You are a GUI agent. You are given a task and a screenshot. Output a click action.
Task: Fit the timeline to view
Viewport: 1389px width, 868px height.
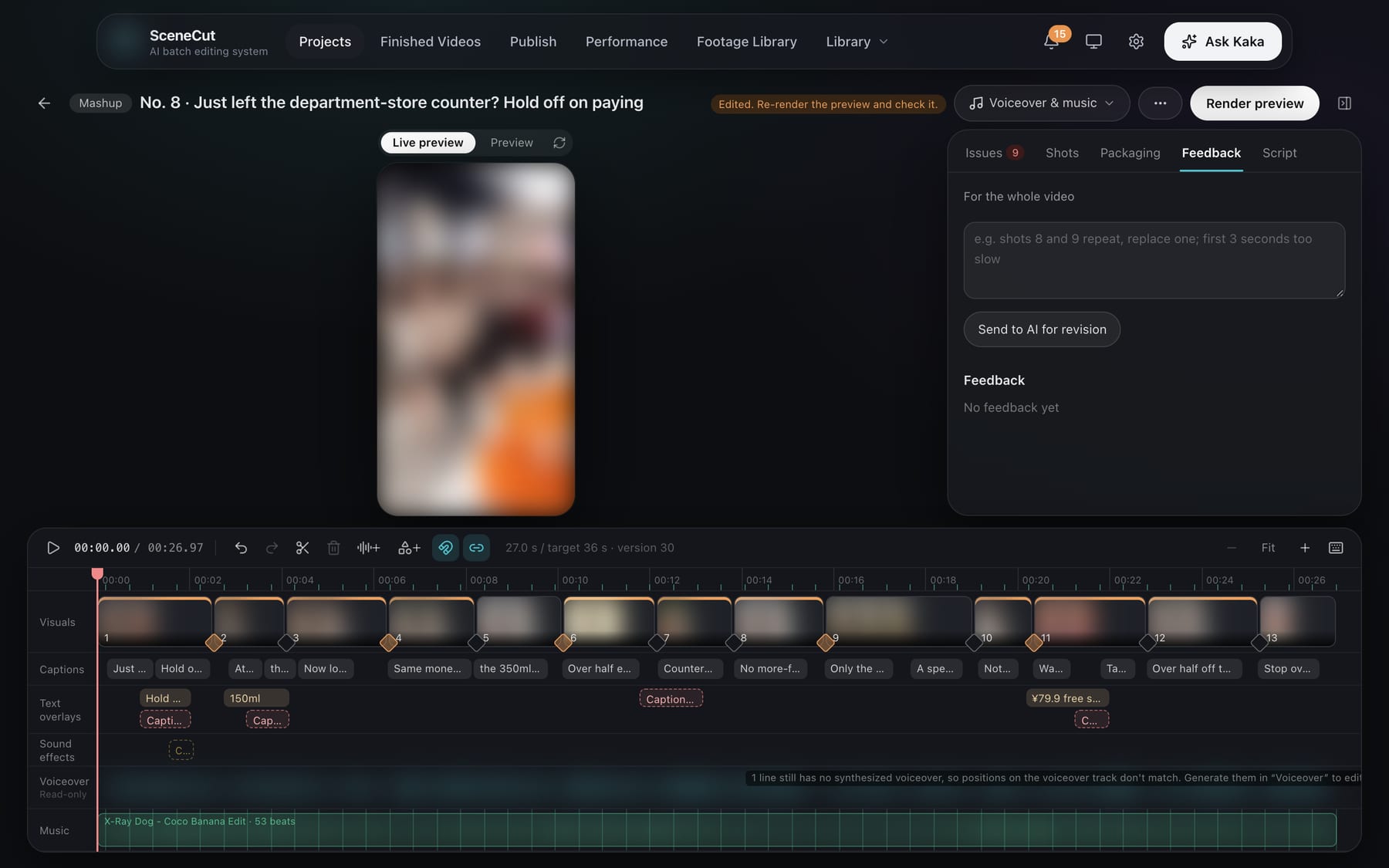1268,548
